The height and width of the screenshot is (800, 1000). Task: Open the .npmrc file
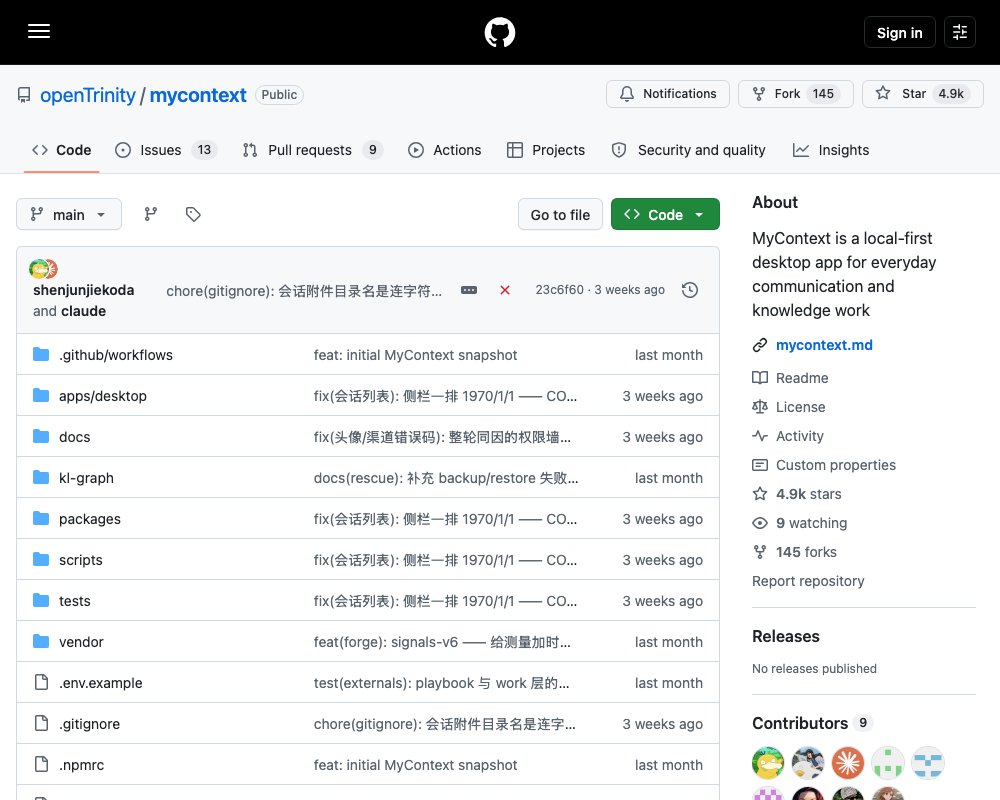(x=81, y=765)
